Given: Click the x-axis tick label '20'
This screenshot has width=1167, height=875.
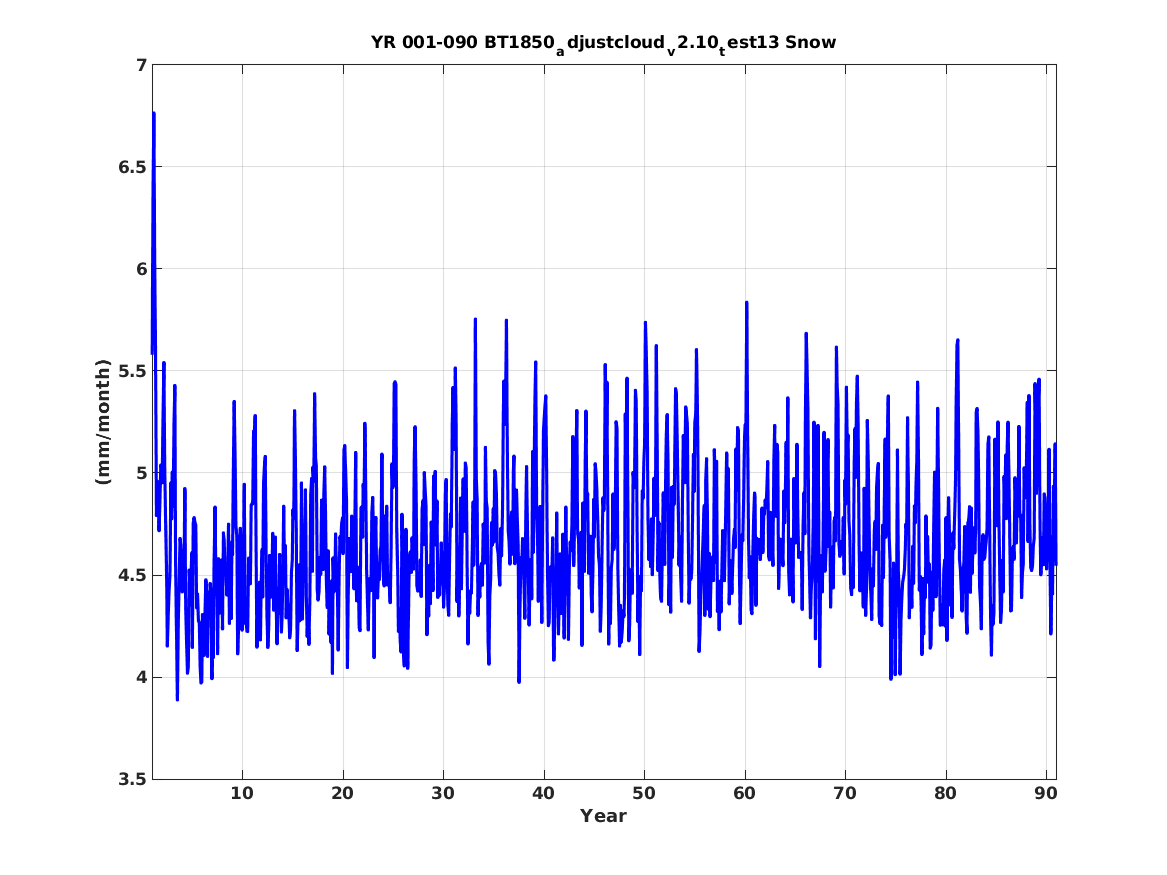Looking at the screenshot, I should click(342, 793).
